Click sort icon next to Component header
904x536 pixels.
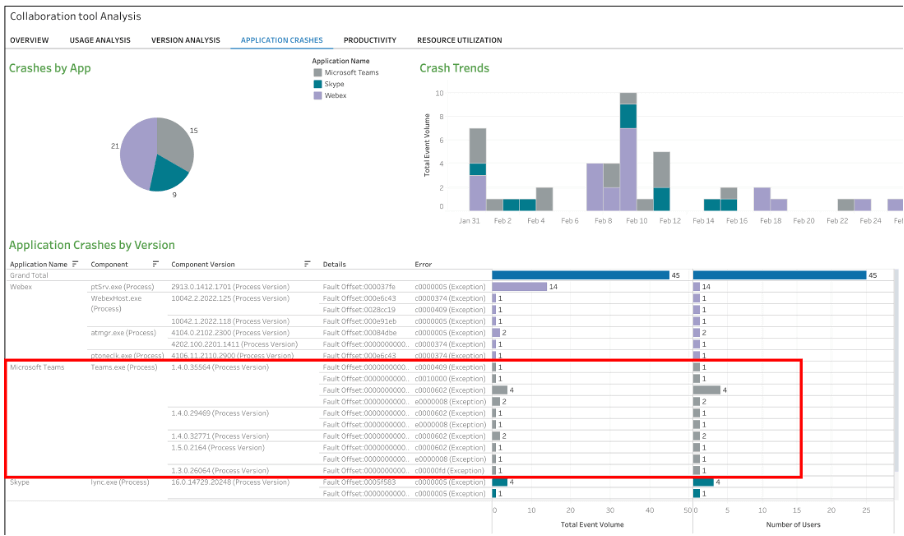[x=155, y=264]
